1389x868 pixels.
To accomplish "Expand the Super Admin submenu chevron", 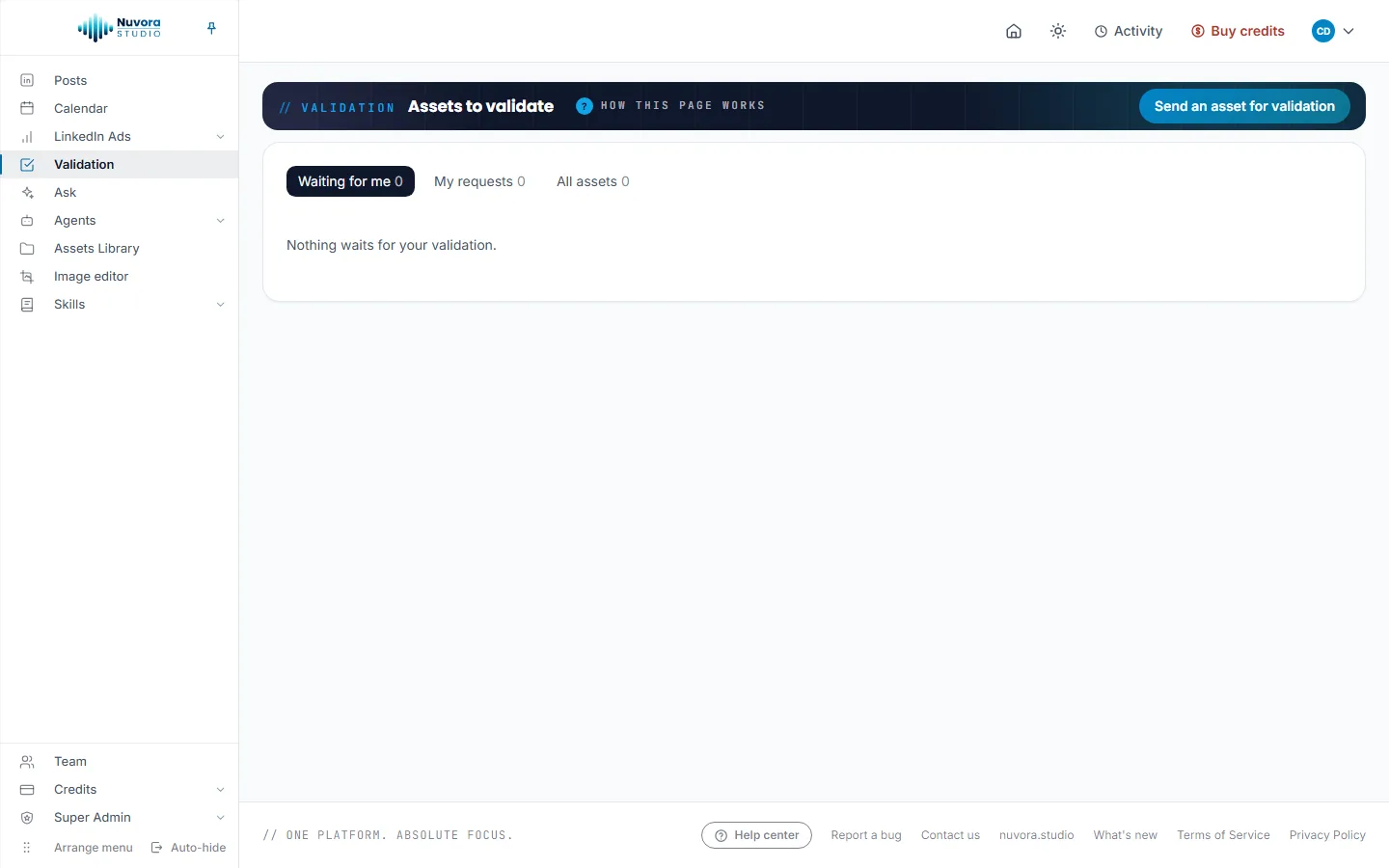I will (x=220, y=817).
